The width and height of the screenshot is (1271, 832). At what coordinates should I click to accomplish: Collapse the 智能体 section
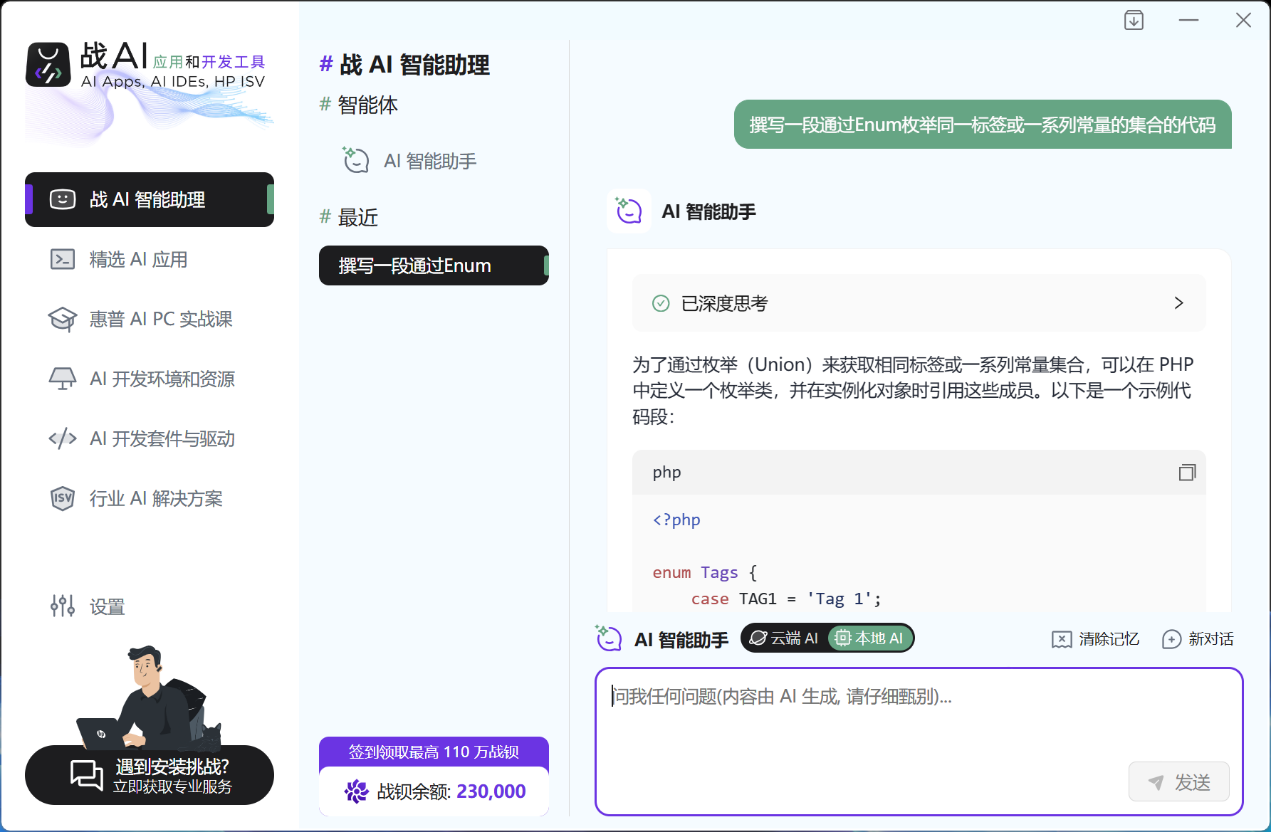pyautogui.click(x=358, y=103)
